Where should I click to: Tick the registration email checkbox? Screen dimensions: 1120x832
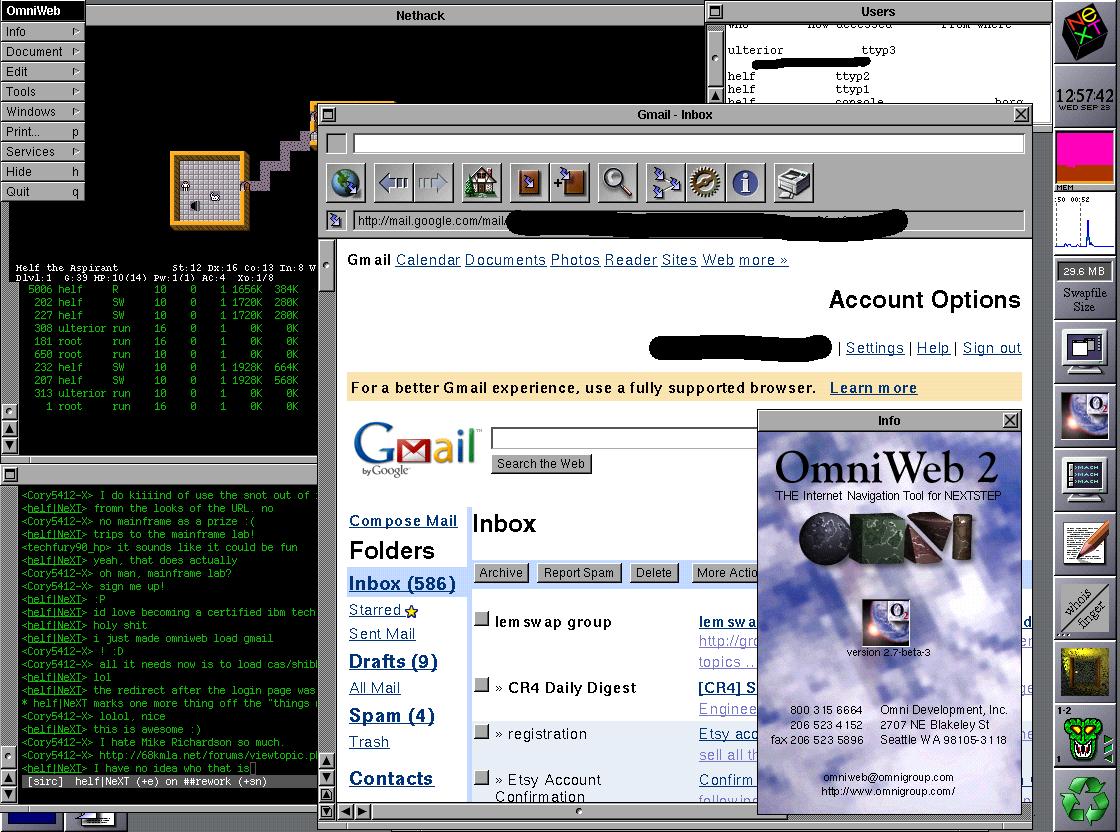pyautogui.click(x=481, y=733)
